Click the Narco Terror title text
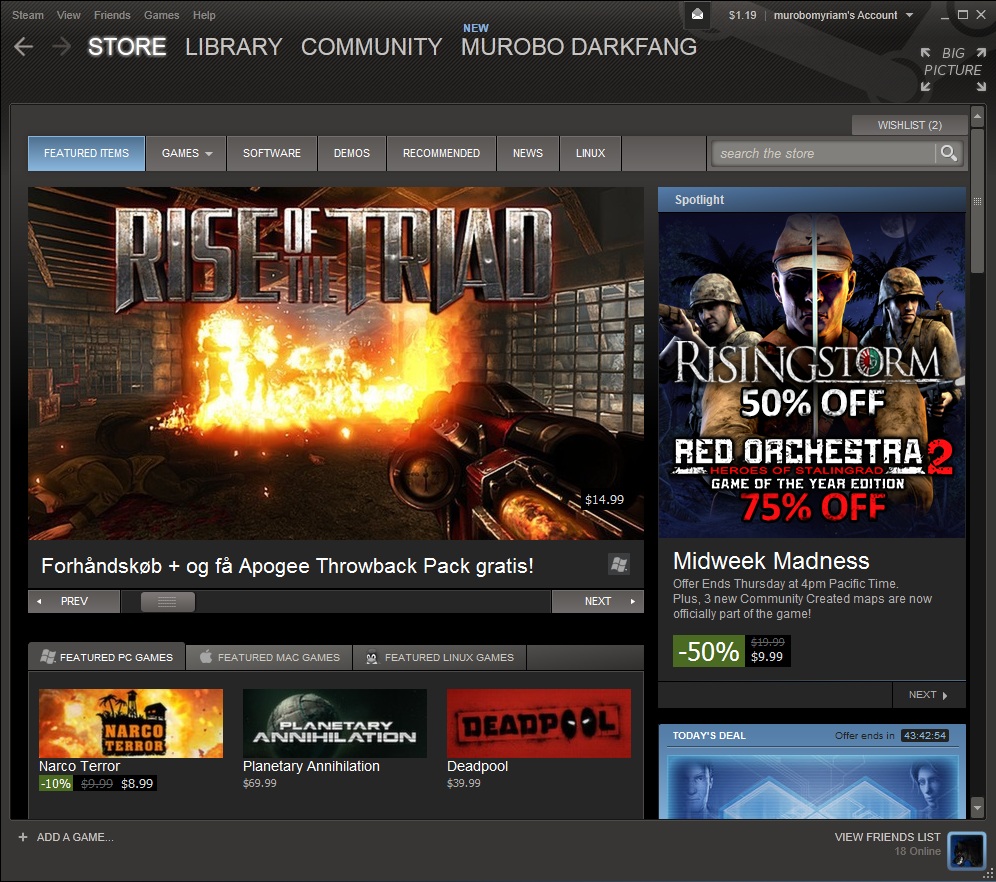996x882 pixels. pos(79,766)
